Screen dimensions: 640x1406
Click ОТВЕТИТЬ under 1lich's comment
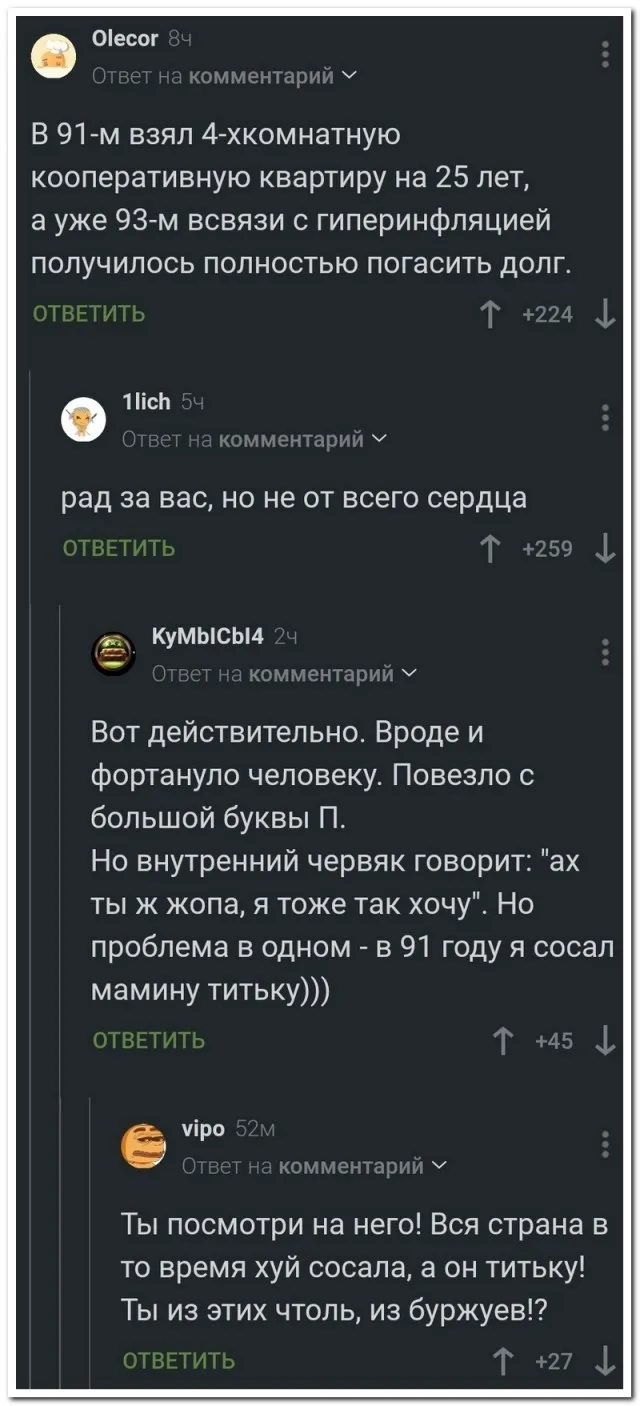pos(118,548)
